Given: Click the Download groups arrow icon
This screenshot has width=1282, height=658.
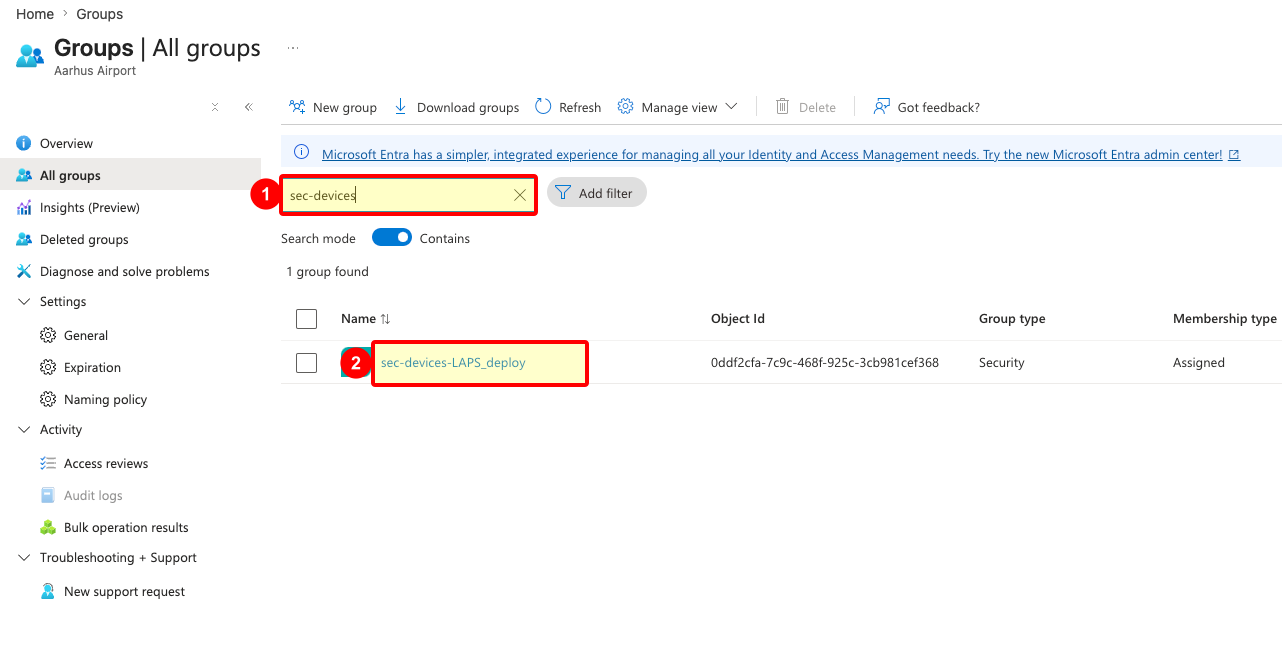Looking at the screenshot, I should (401, 107).
